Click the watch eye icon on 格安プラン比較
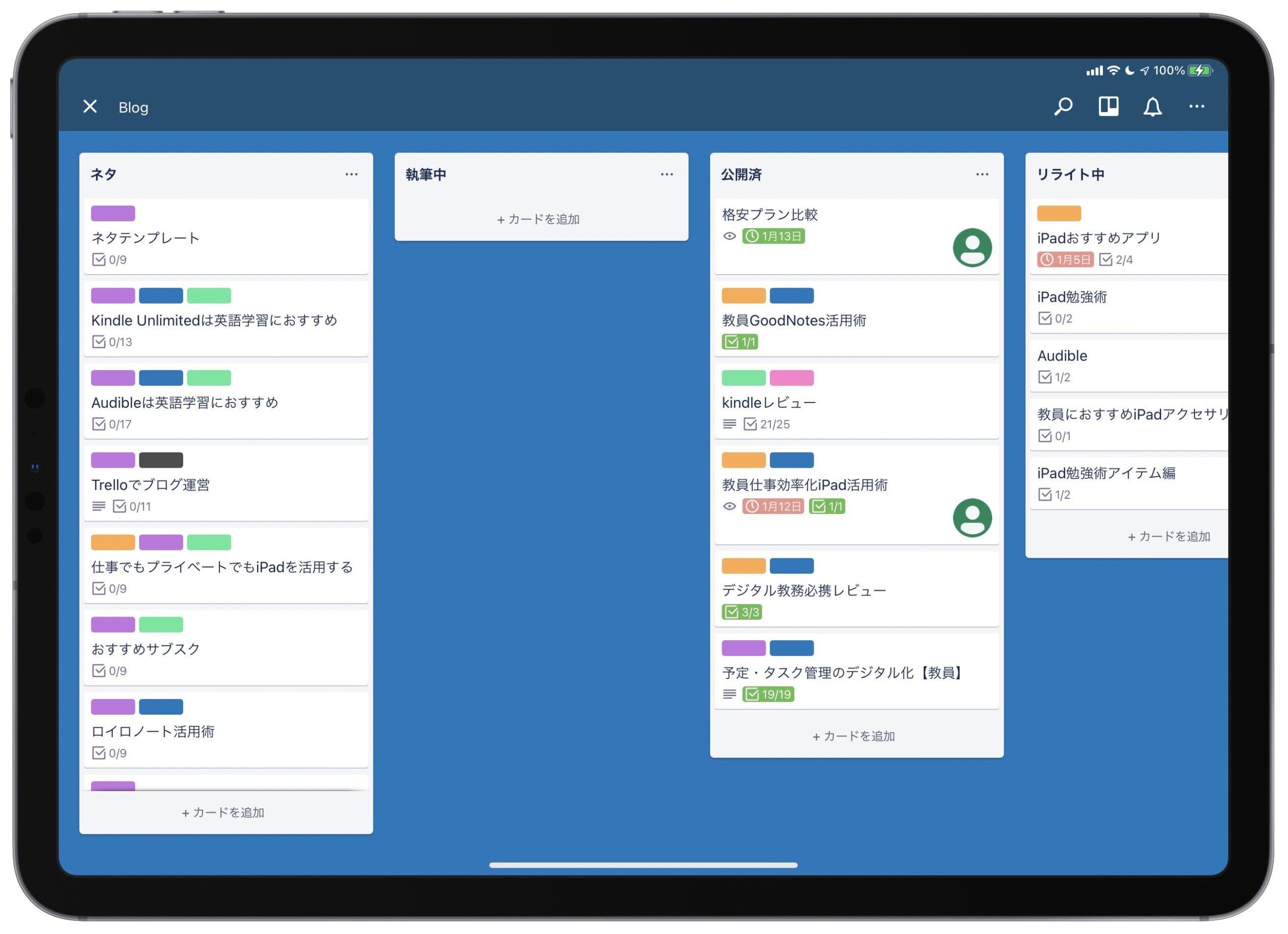 (x=730, y=236)
